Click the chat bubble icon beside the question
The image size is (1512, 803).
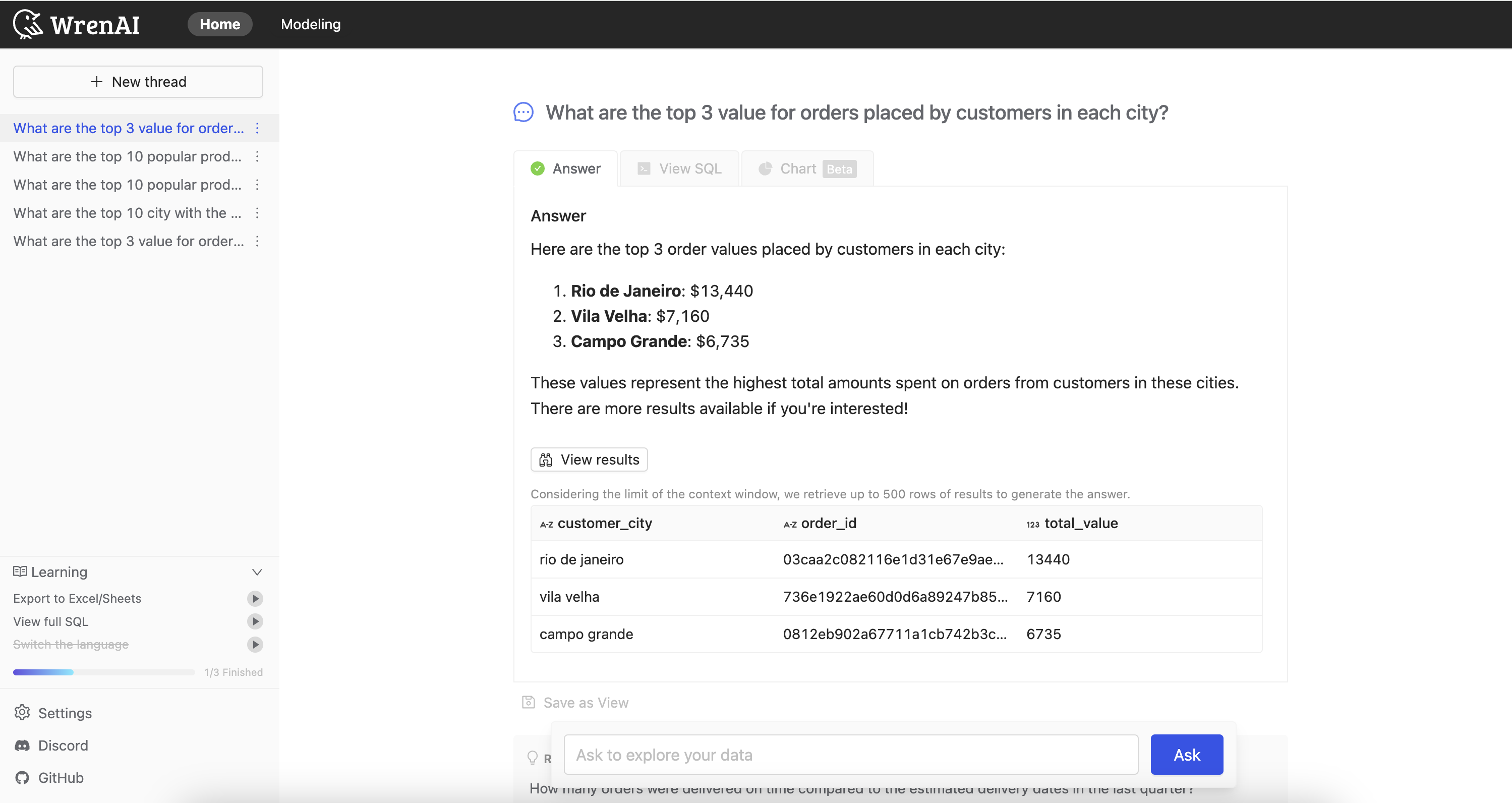(523, 112)
